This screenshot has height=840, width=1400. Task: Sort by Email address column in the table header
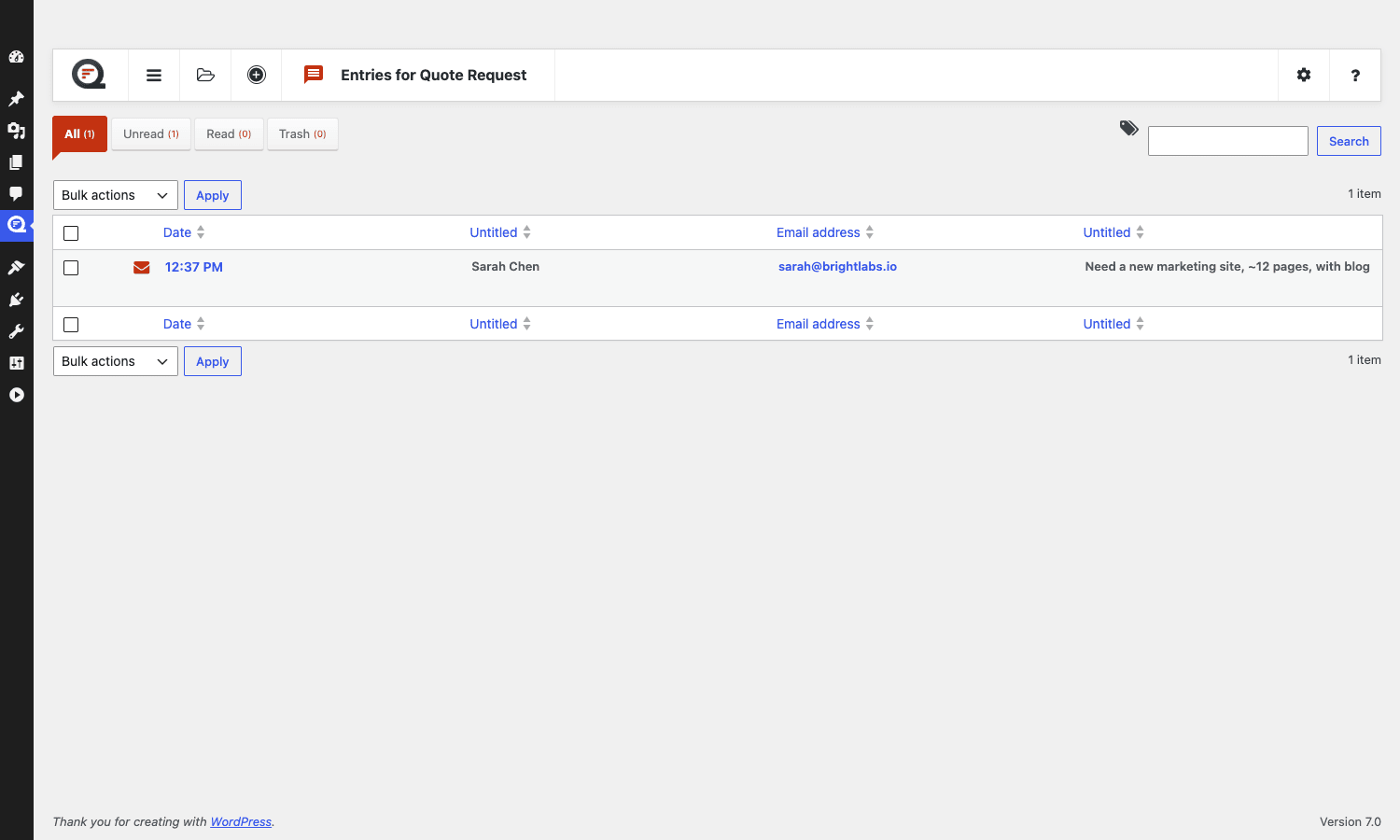click(825, 232)
